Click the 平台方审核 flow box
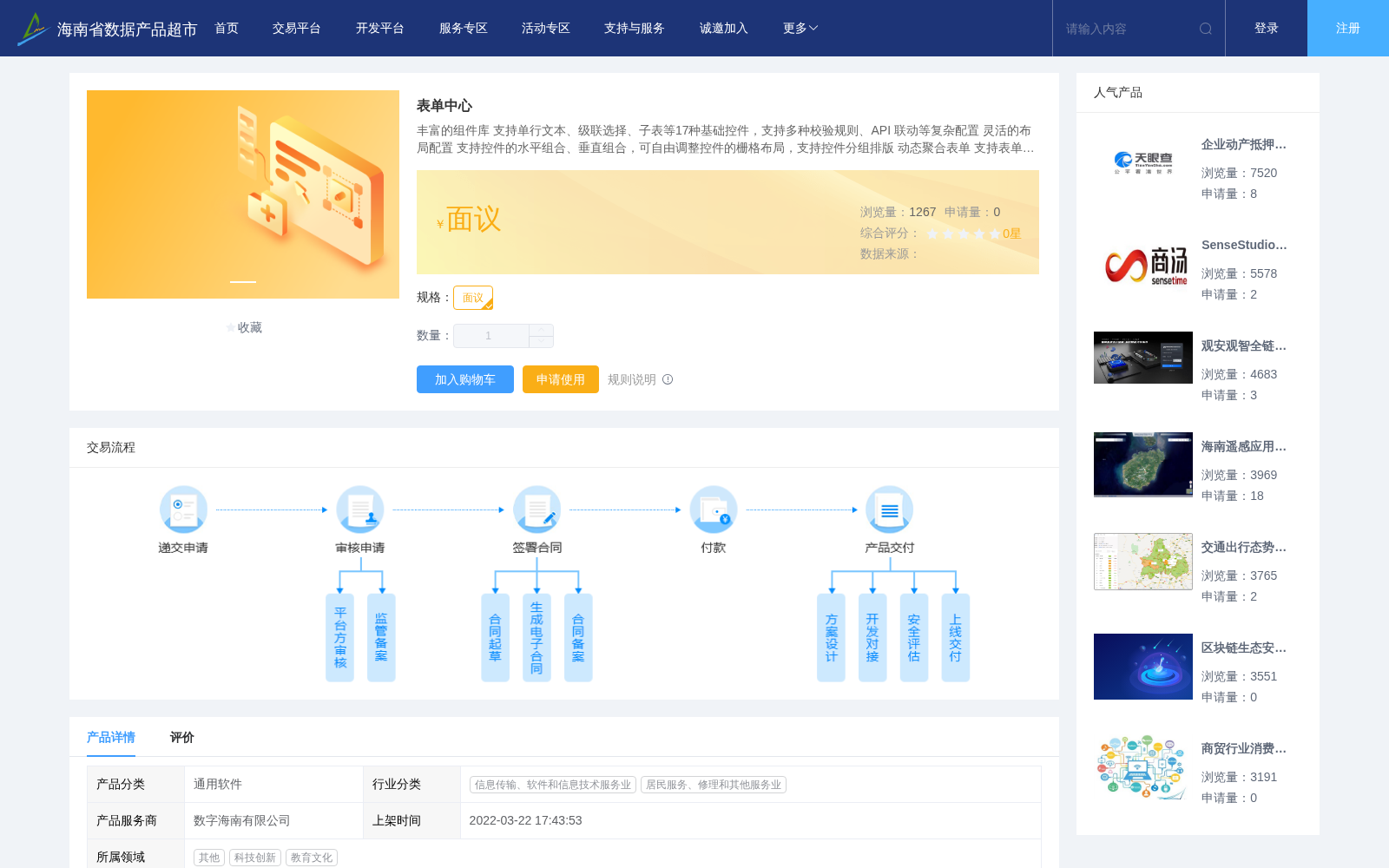Image resolution: width=1389 pixels, height=868 pixels. pyautogui.click(x=340, y=638)
